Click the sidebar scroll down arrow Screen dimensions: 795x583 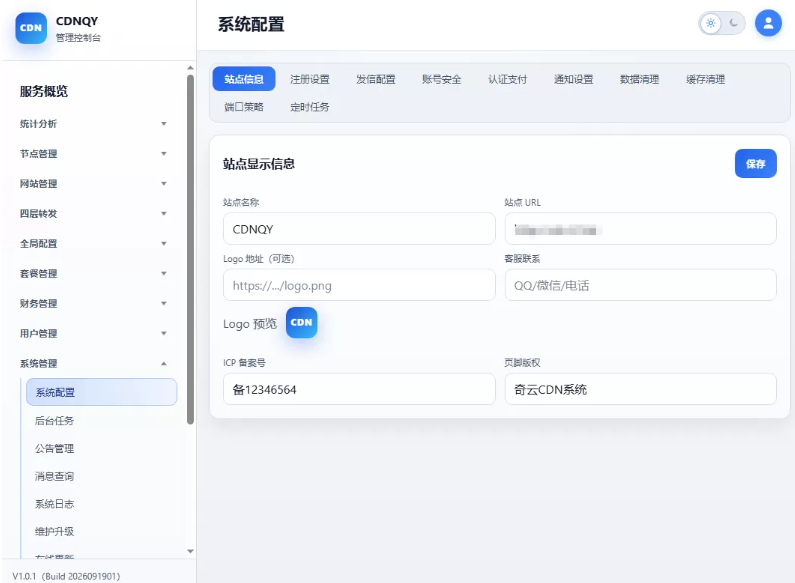[190, 551]
